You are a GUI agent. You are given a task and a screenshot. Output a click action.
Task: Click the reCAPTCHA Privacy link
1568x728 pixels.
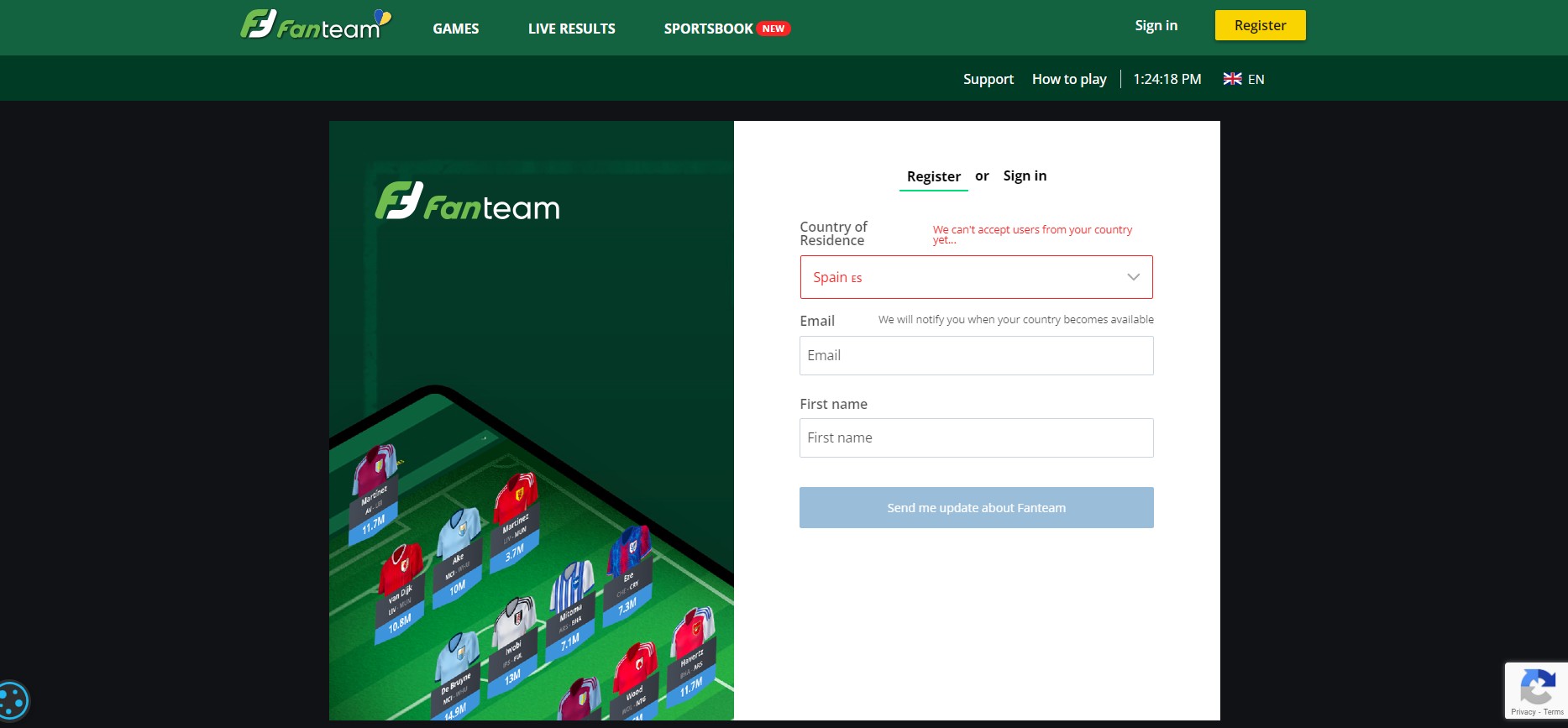1523,712
